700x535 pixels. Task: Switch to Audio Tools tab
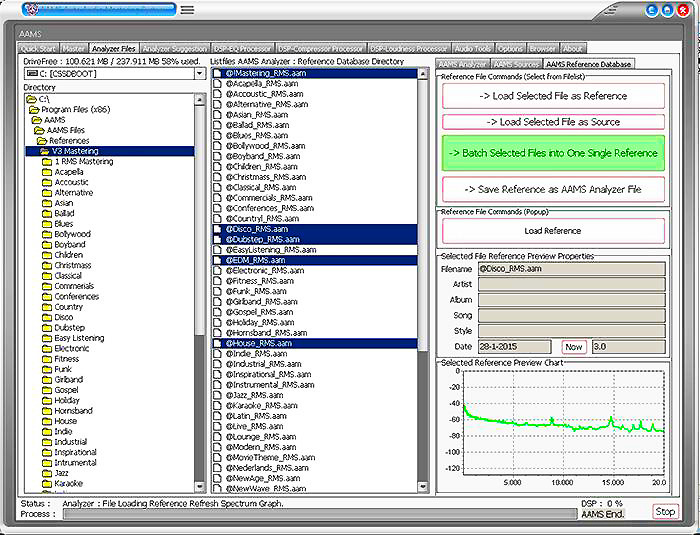(473, 49)
